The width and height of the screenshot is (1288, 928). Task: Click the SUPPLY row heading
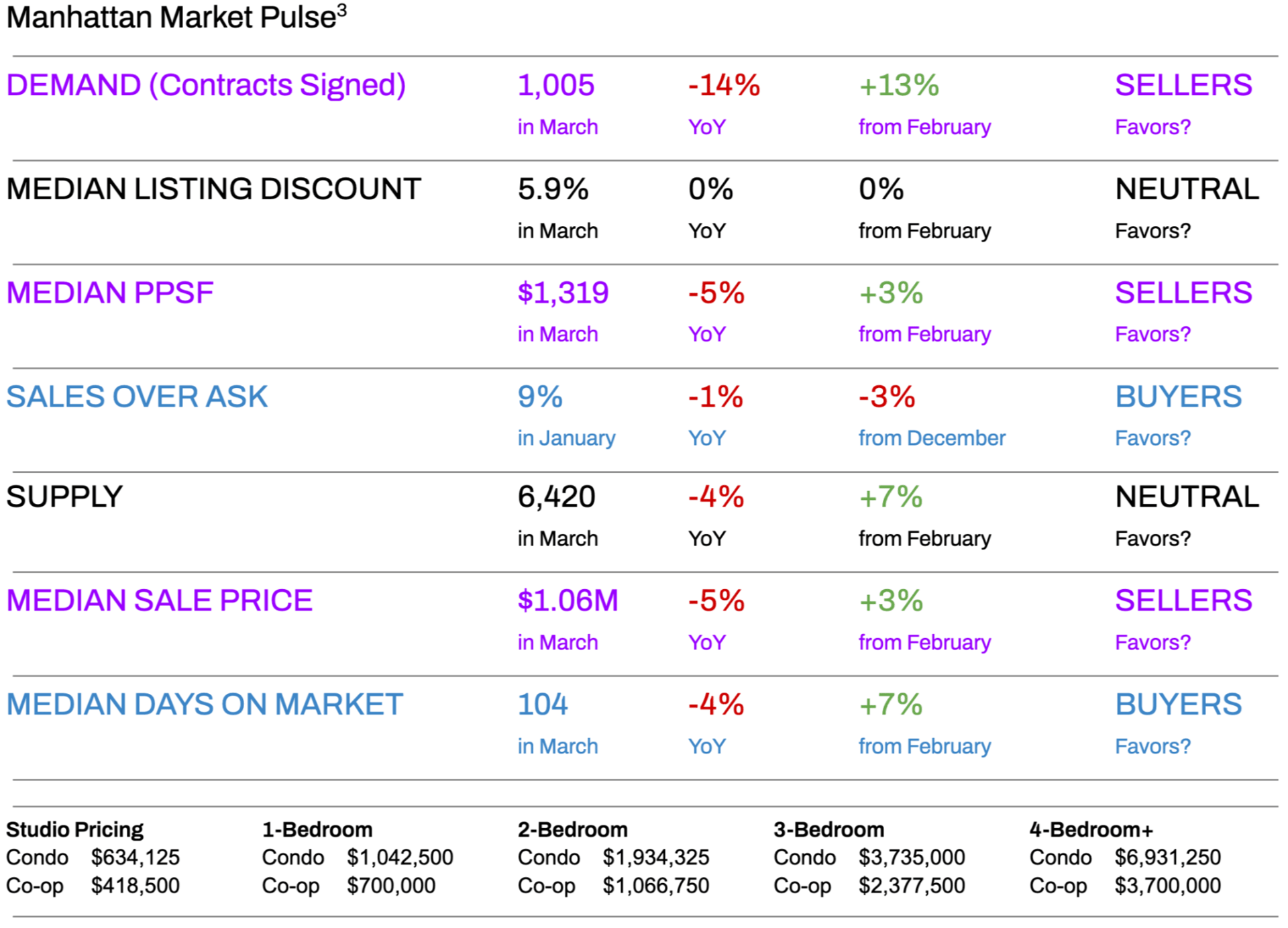click(64, 497)
